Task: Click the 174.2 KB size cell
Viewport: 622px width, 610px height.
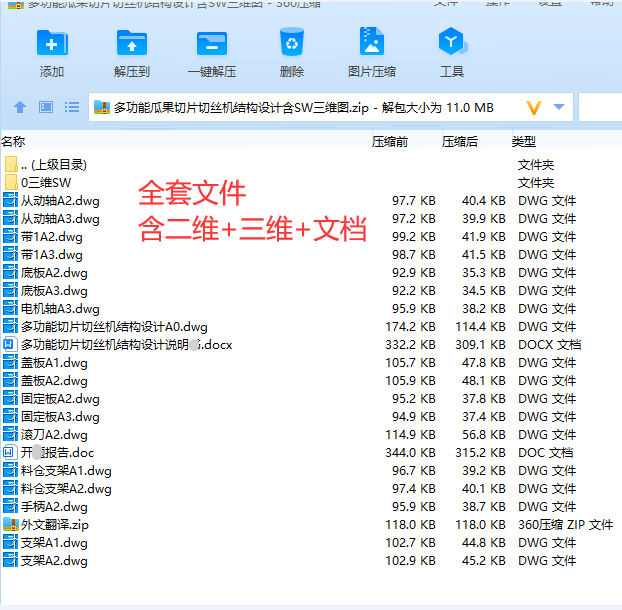Action: (410, 327)
